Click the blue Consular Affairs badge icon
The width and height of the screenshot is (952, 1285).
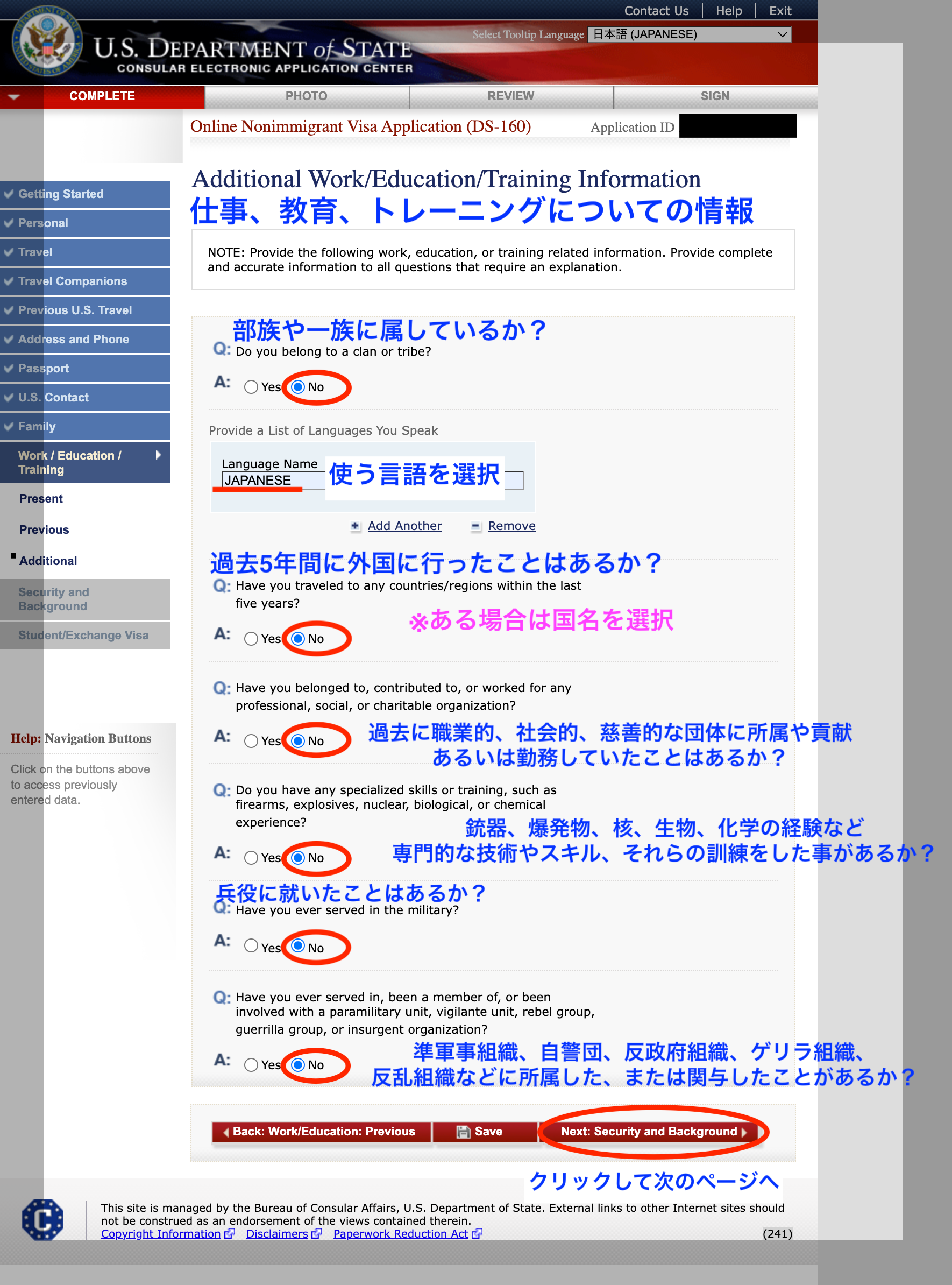click(x=42, y=1219)
